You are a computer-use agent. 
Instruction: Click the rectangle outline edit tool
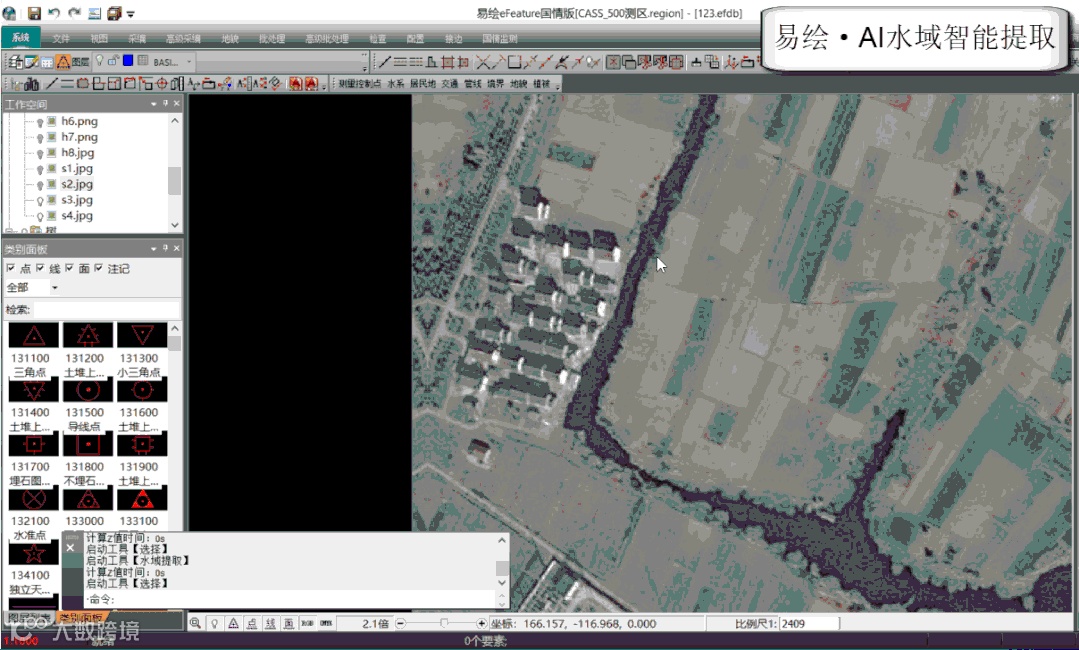click(514, 63)
